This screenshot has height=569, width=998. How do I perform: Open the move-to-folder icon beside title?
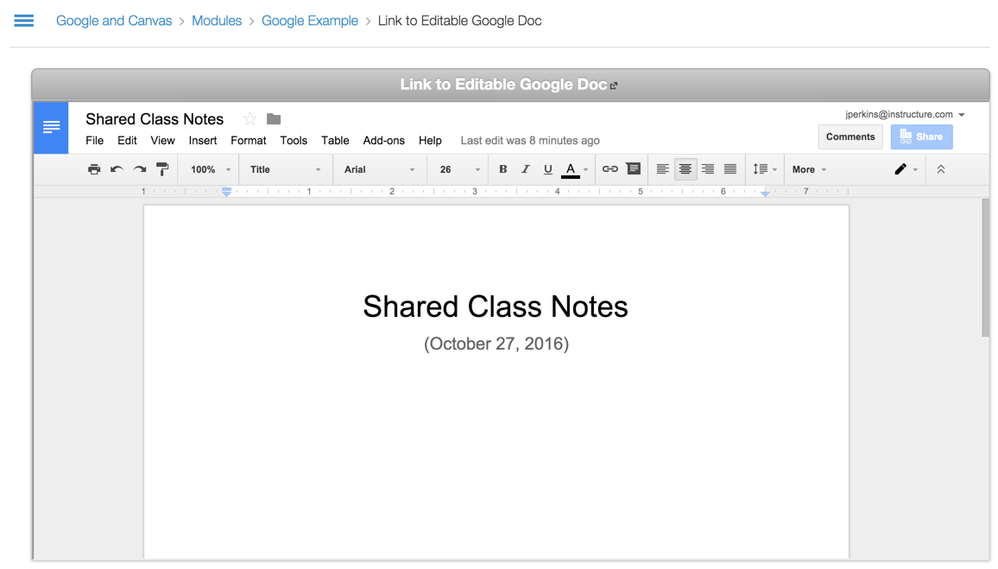coord(274,119)
